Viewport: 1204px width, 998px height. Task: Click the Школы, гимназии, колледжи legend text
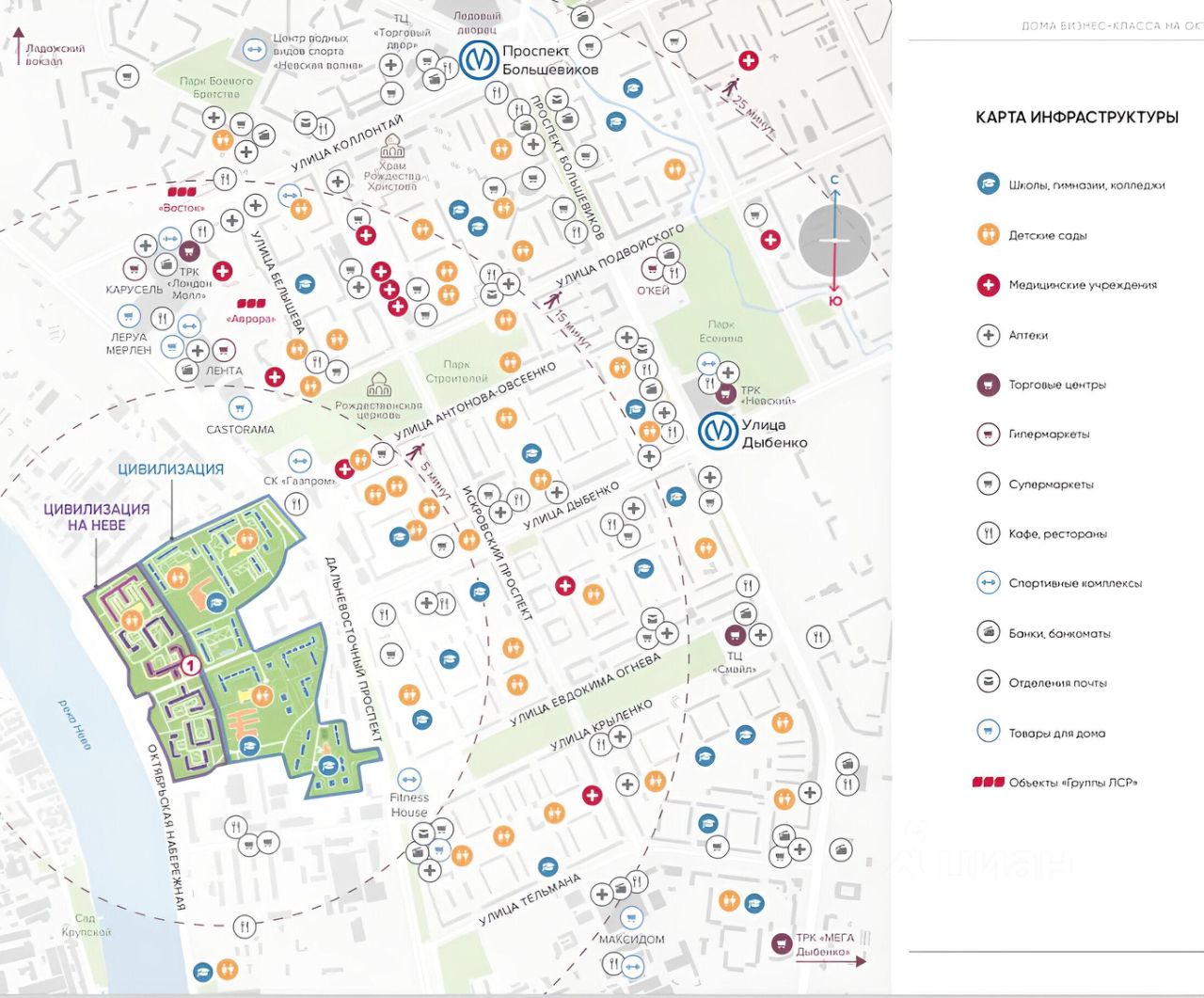click(x=1086, y=185)
